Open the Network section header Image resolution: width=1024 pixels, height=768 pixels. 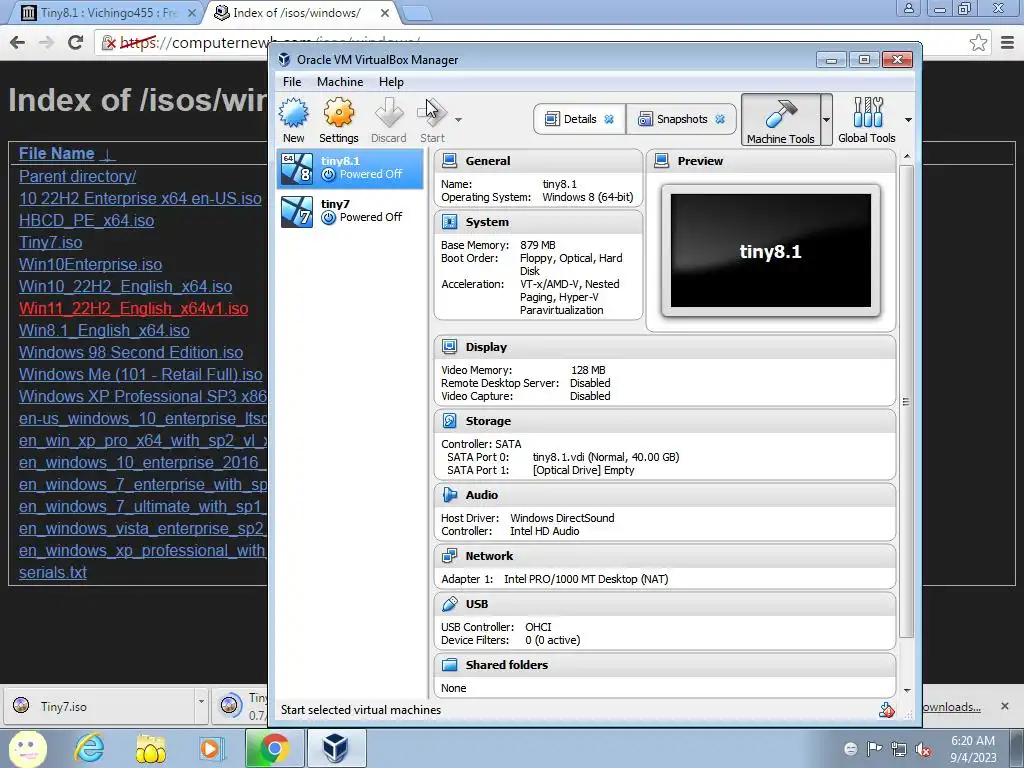(x=665, y=556)
